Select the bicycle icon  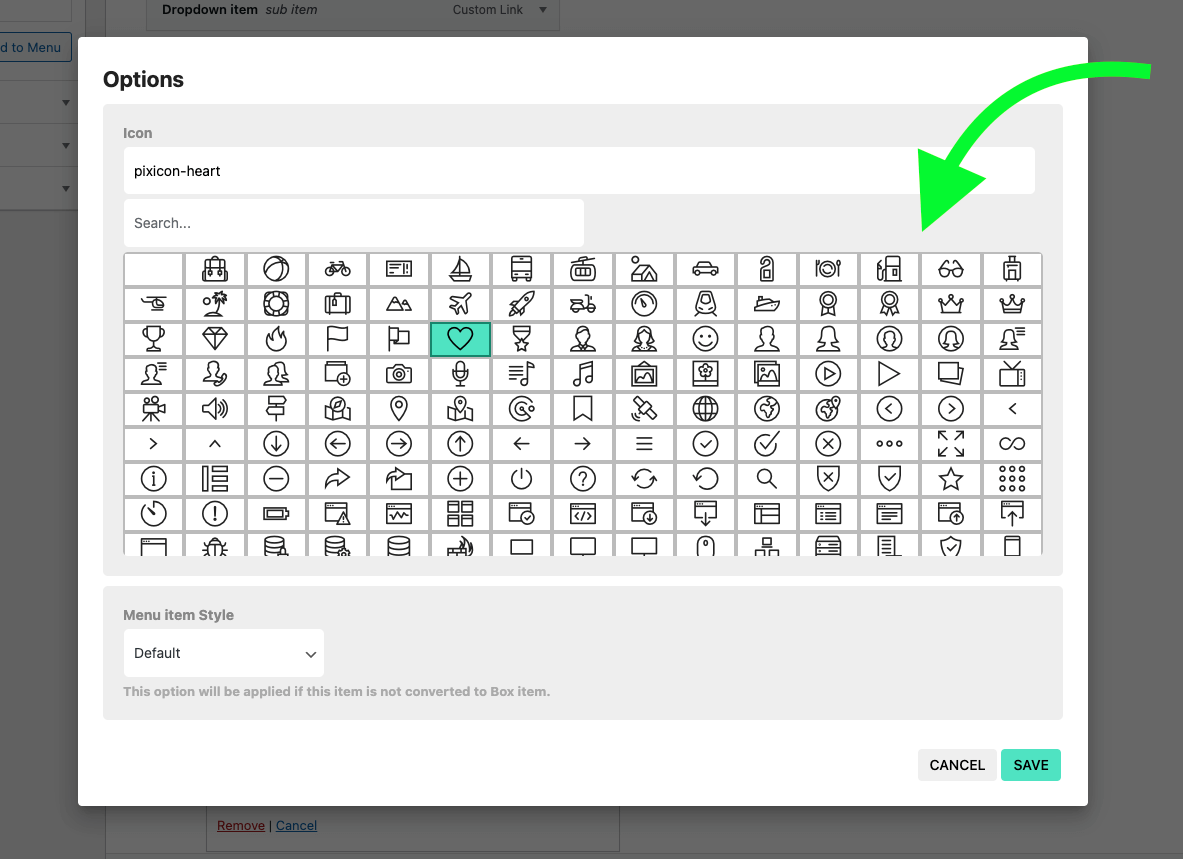(337, 269)
